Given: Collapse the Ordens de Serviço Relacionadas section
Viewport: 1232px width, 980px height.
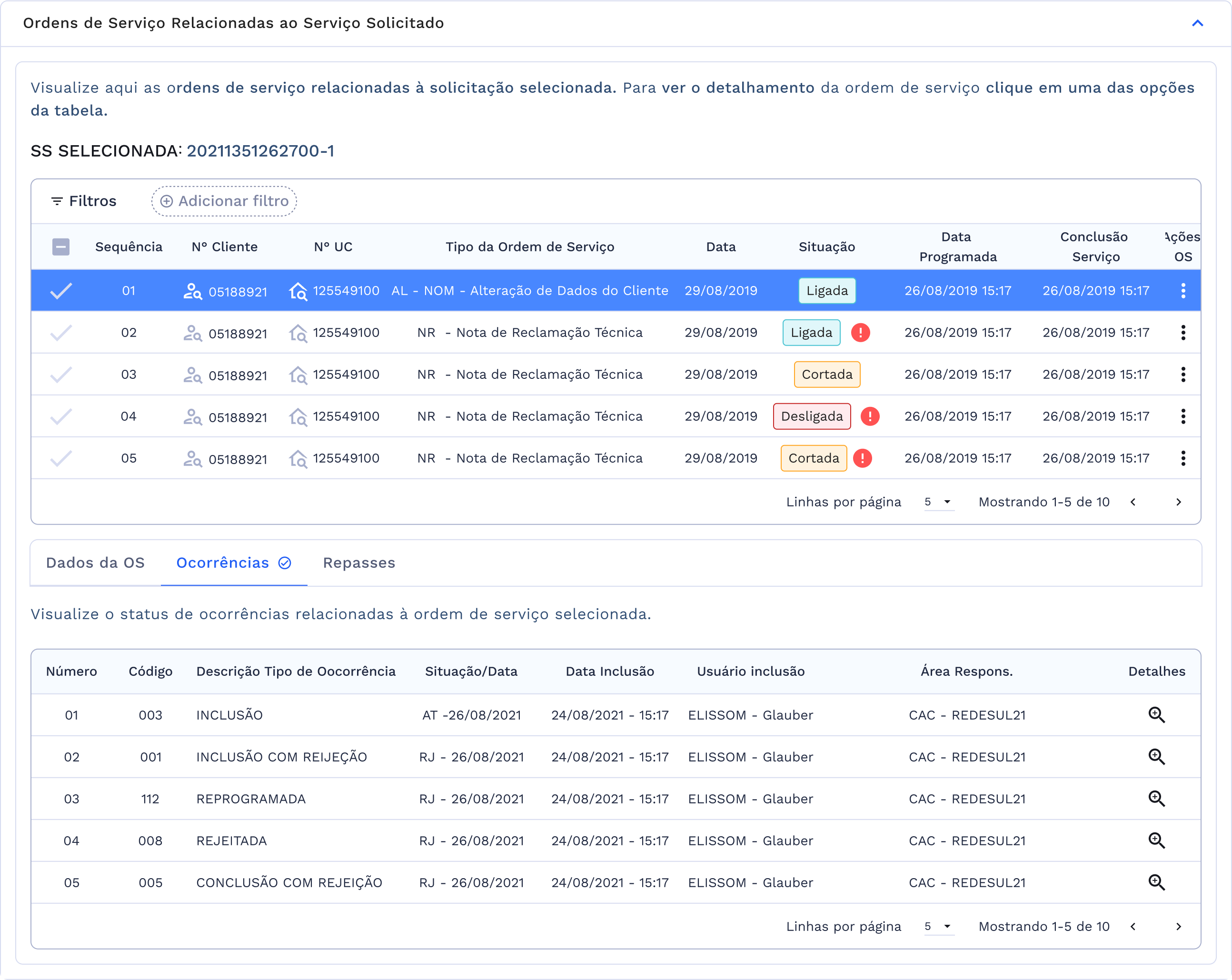Looking at the screenshot, I should point(1197,23).
